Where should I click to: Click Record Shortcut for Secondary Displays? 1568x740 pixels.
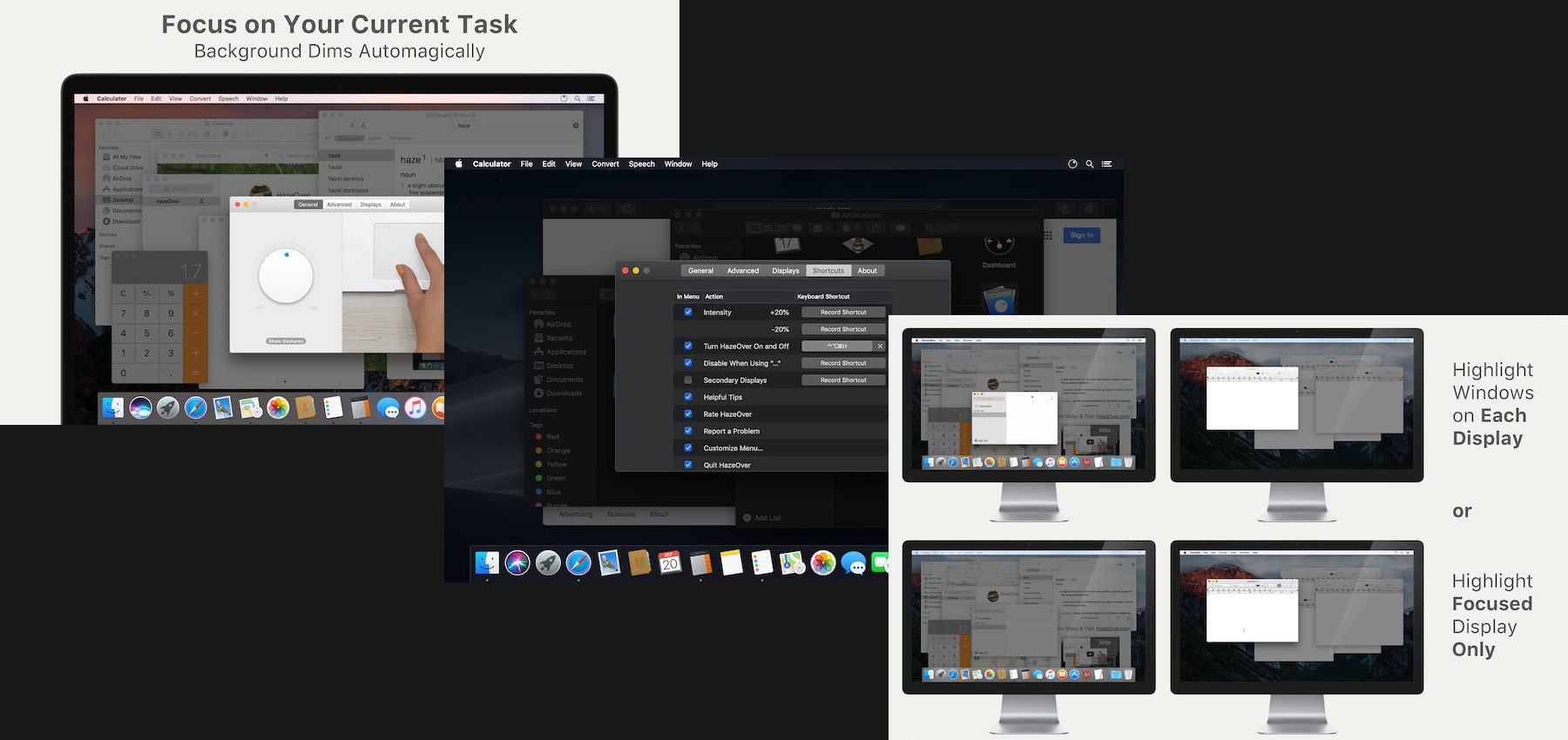pyautogui.click(x=842, y=380)
